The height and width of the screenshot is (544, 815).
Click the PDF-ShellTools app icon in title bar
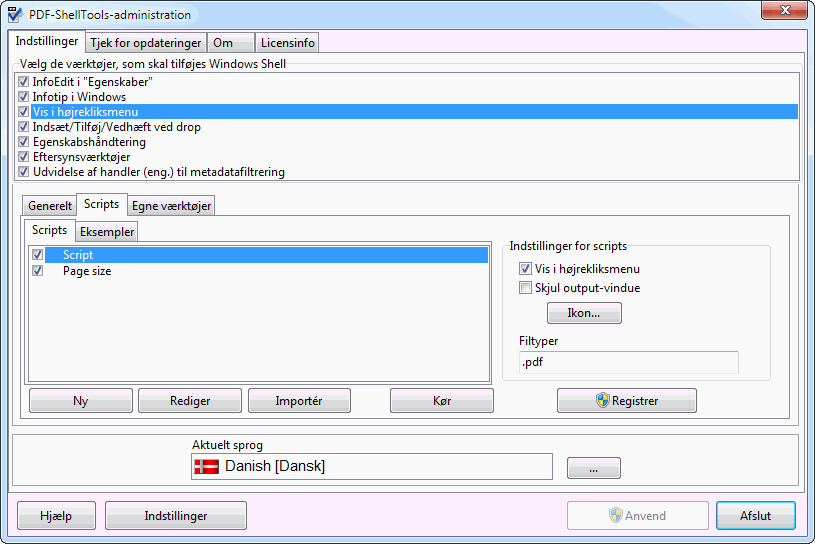click(x=15, y=15)
